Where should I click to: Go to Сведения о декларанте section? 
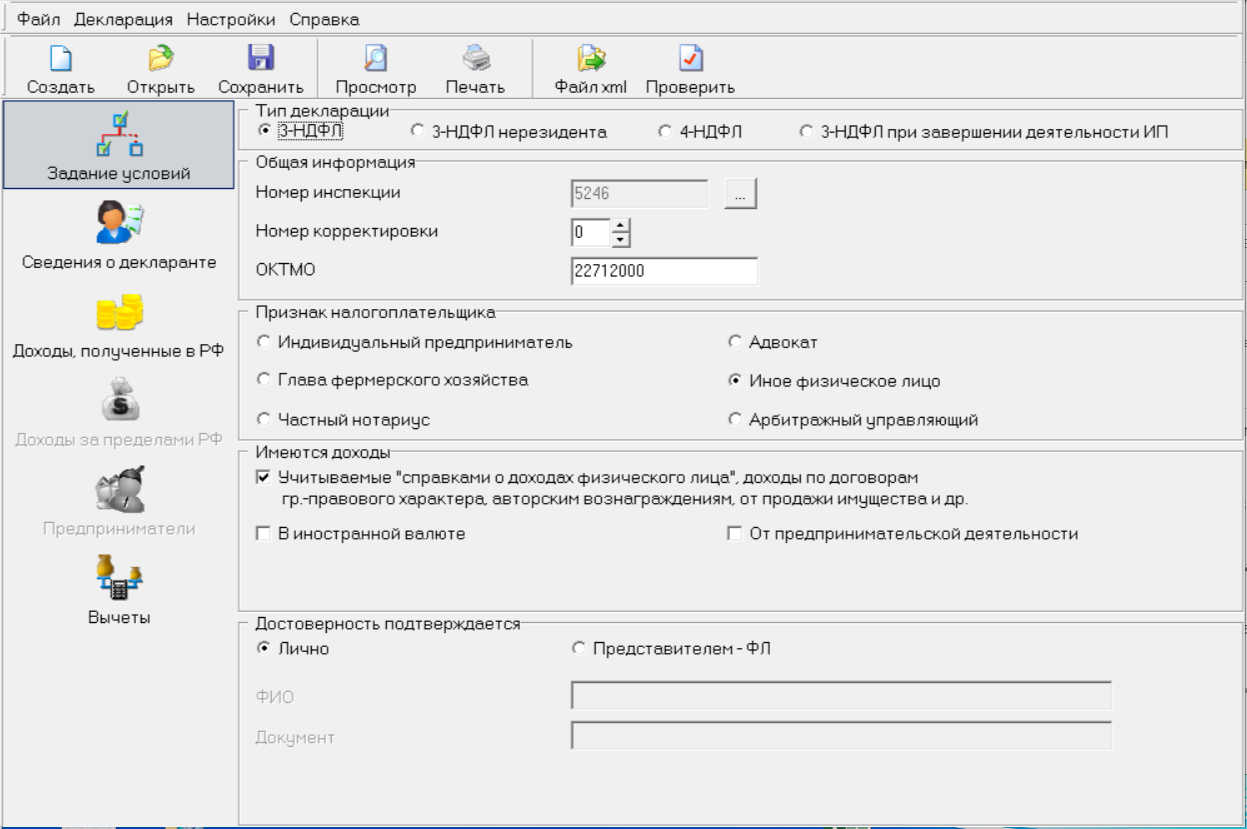click(120, 236)
